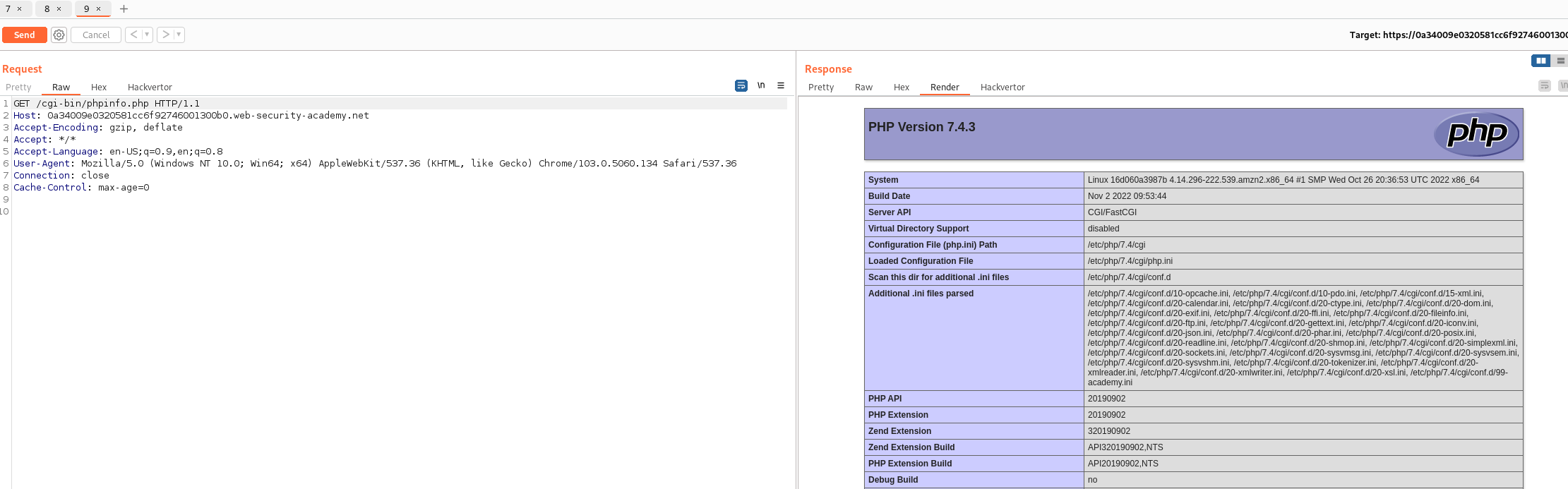Open the Request Hex tab
This screenshot has height=489, width=1568.
pyautogui.click(x=99, y=87)
